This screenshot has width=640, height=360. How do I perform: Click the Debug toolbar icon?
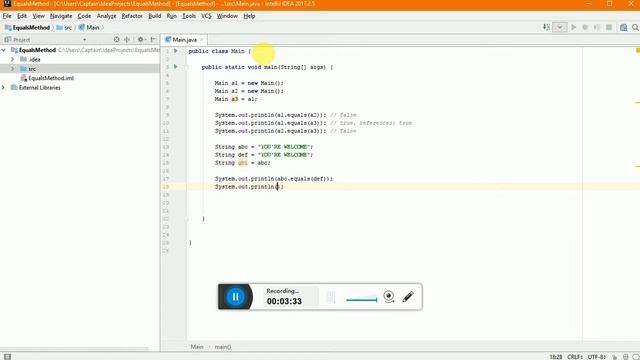click(x=585, y=27)
